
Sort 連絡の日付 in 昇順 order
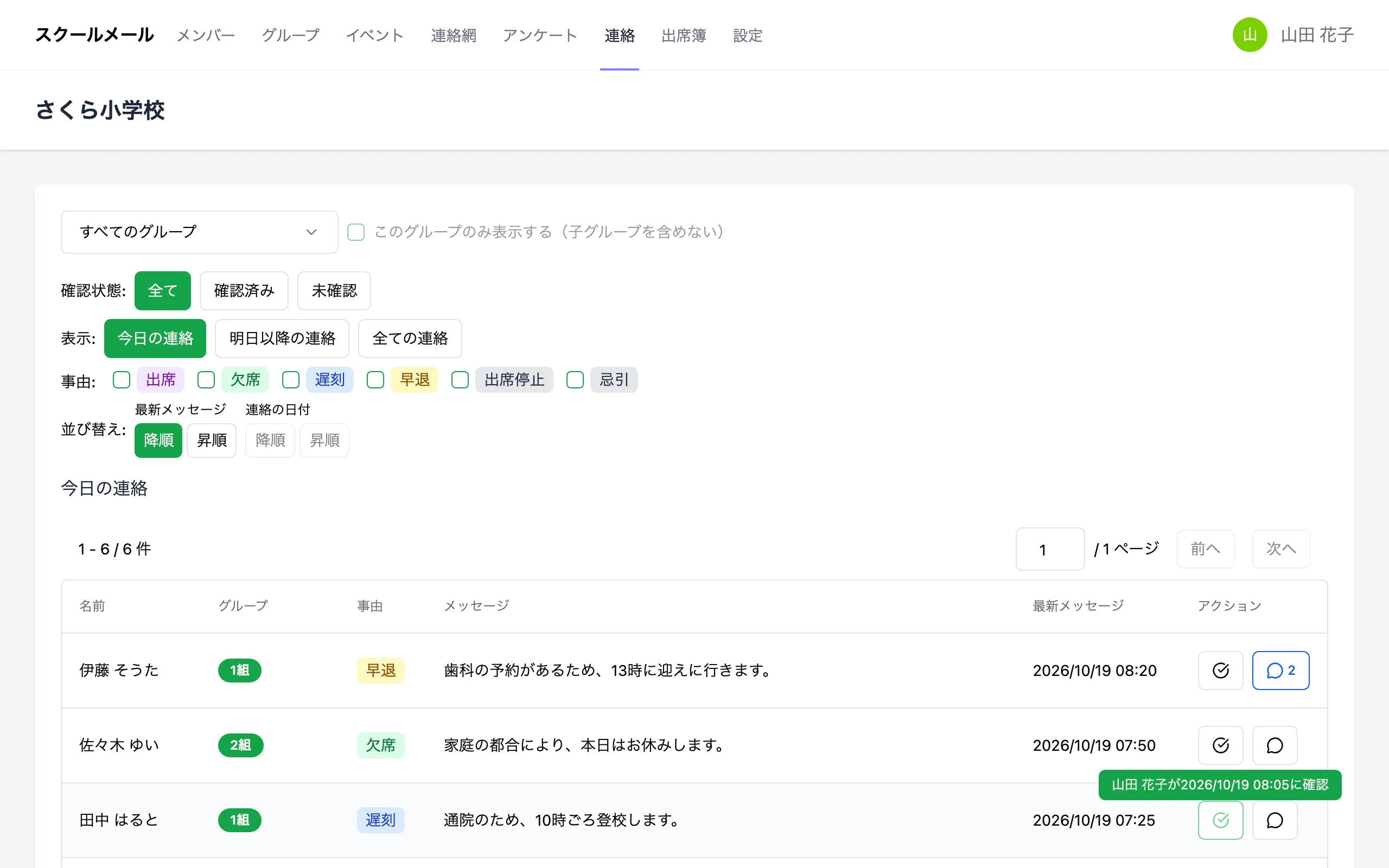tap(324, 441)
